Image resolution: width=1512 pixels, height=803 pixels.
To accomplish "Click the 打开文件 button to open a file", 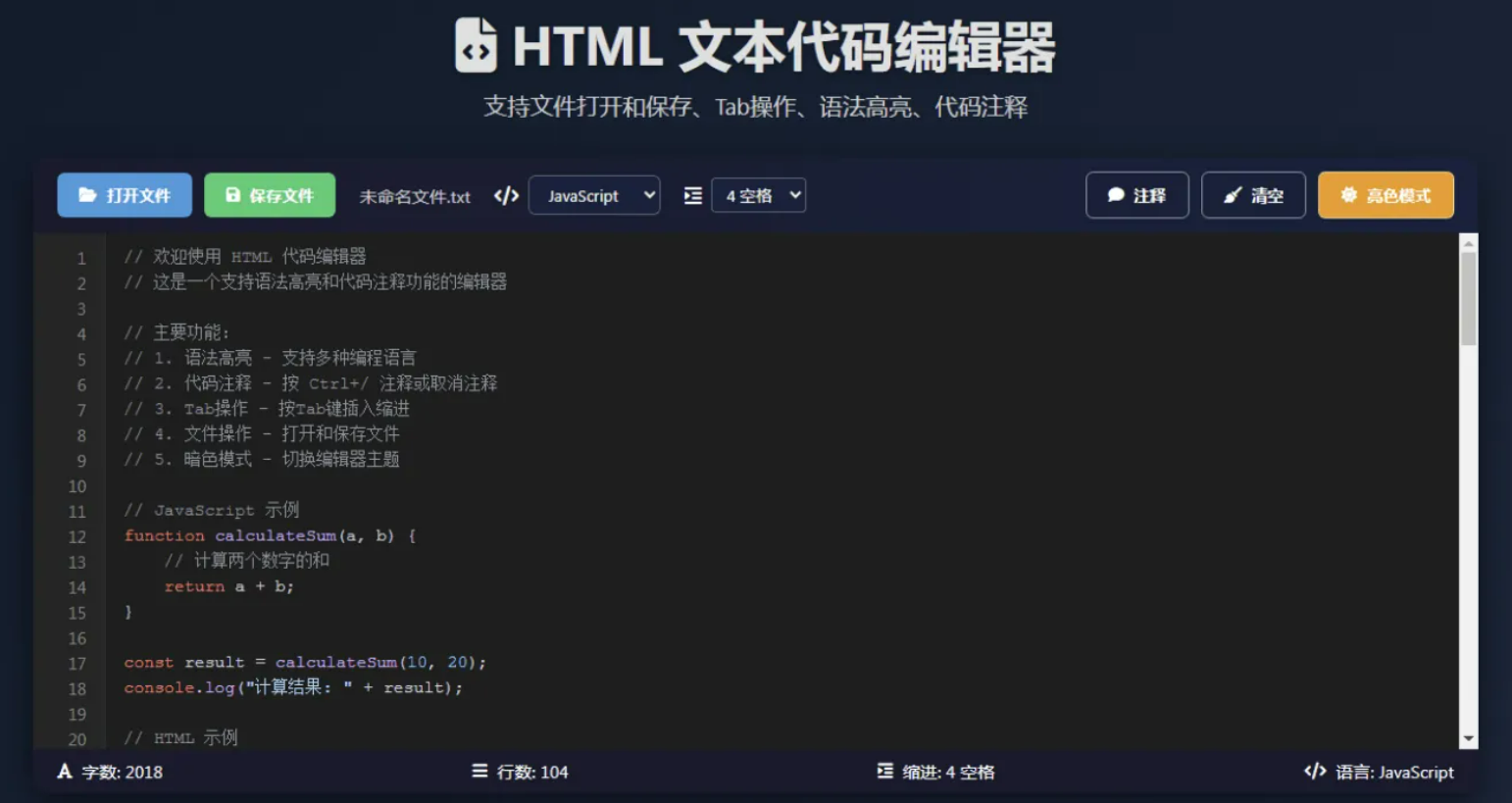I will click(x=124, y=195).
